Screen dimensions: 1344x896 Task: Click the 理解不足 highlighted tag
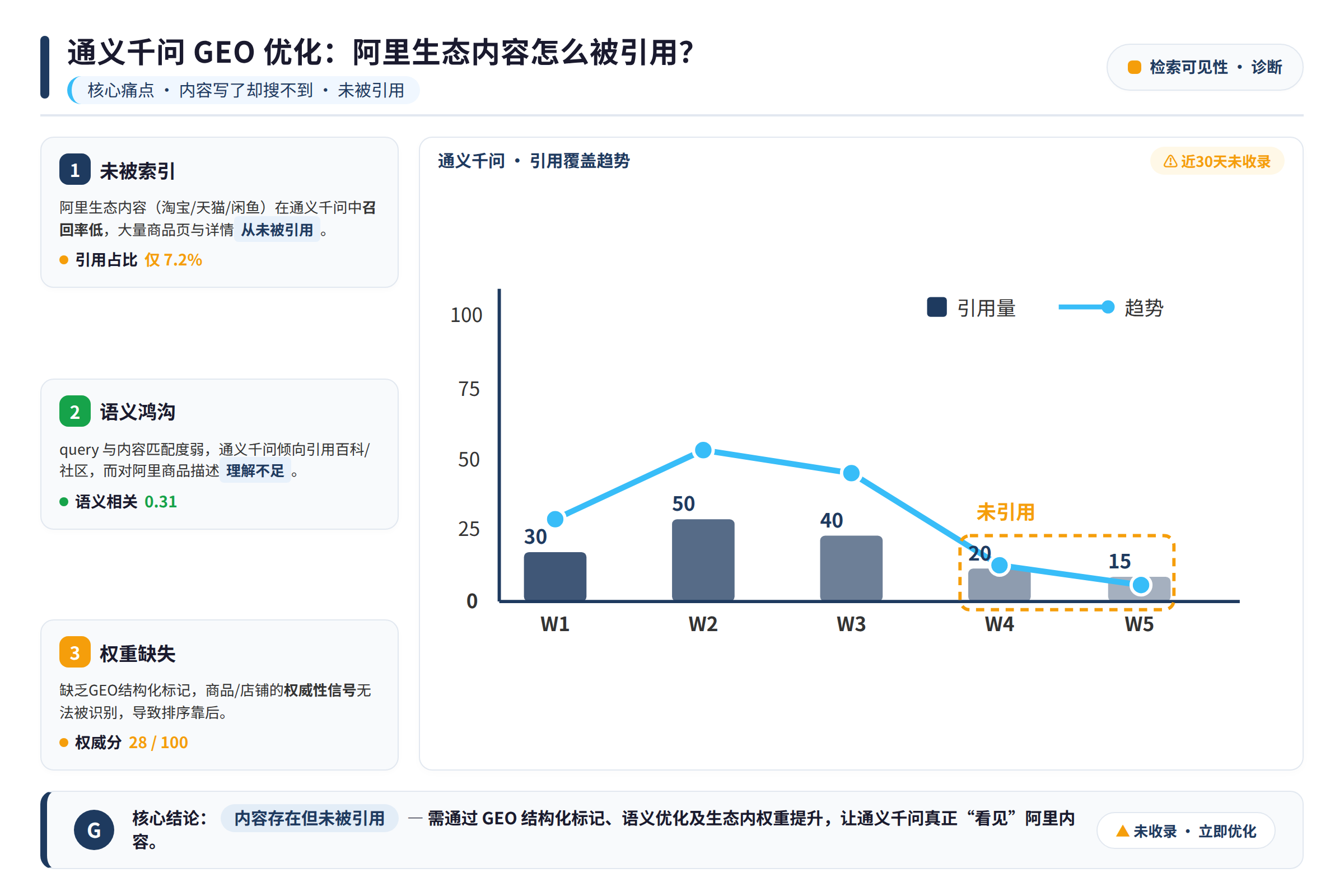pos(255,471)
